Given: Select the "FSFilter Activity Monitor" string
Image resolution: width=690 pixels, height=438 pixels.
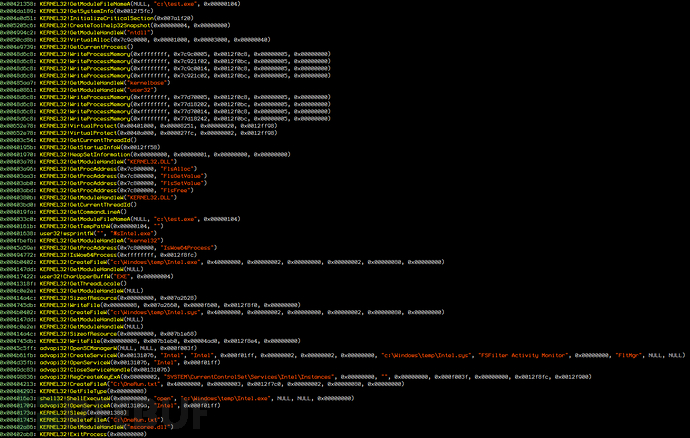Looking at the screenshot, I should (523, 355).
